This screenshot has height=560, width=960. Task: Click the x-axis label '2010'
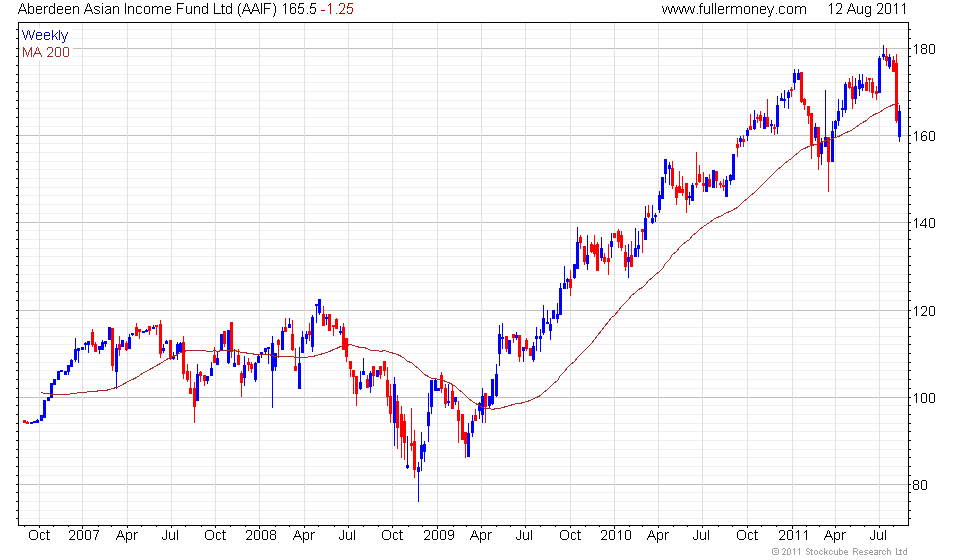click(615, 535)
